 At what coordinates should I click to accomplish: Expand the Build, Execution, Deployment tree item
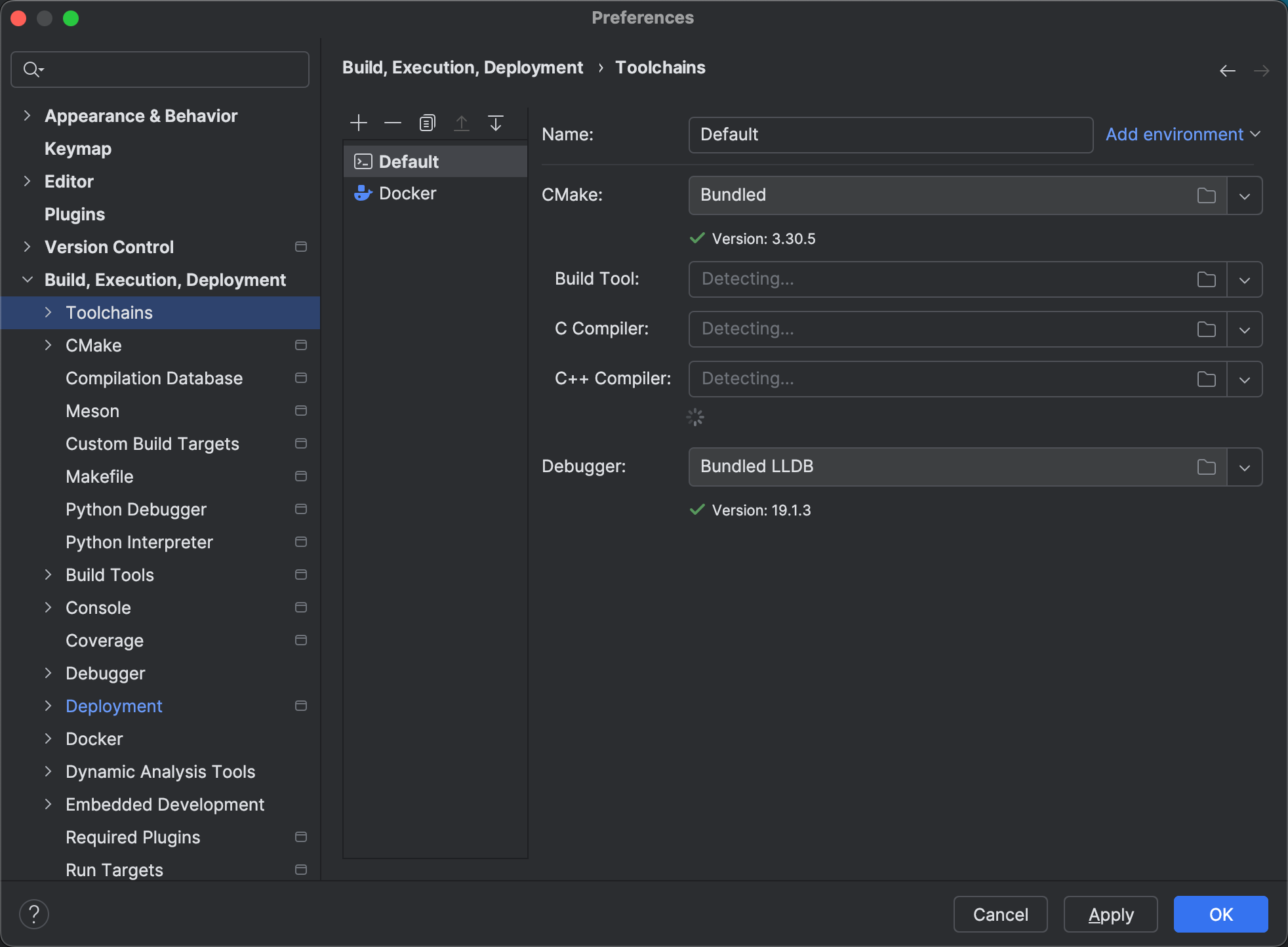point(28,280)
